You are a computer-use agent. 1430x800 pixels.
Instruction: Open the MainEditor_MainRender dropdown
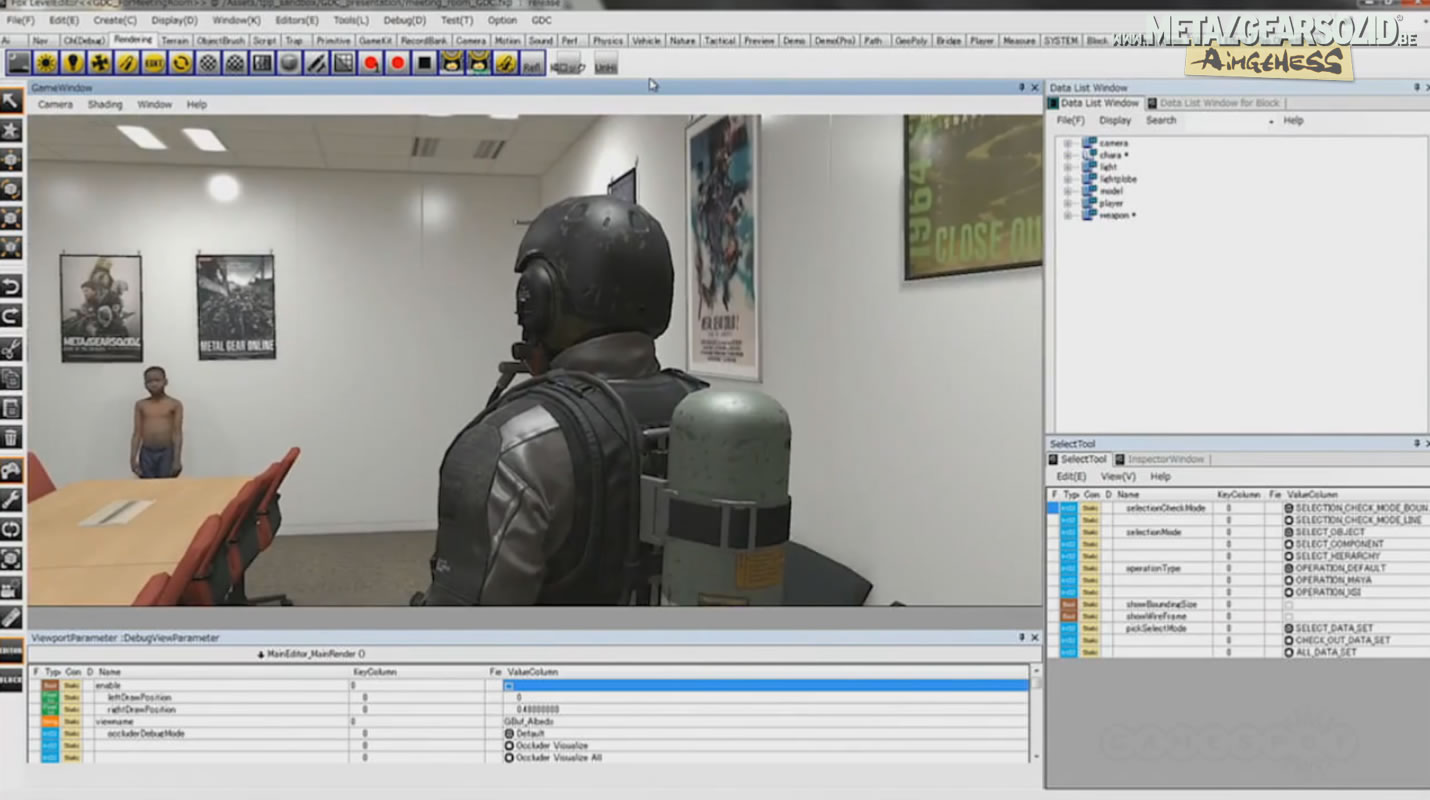coord(311,654)
